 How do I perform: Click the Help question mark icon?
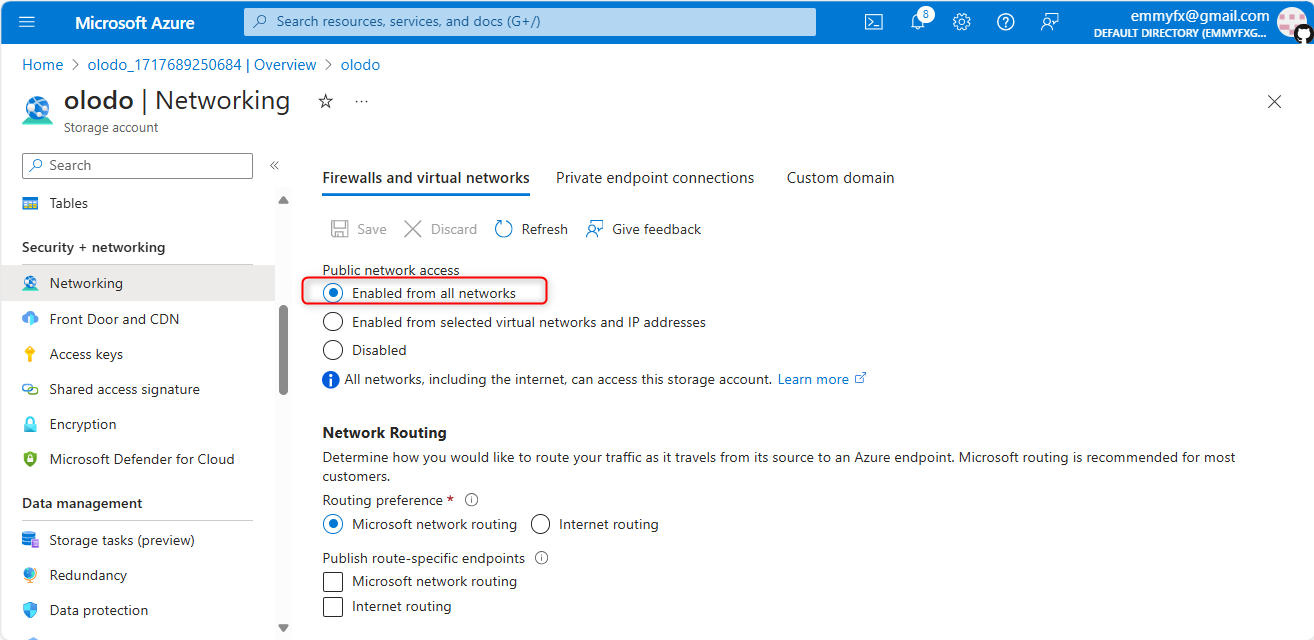coord(1005,22)
